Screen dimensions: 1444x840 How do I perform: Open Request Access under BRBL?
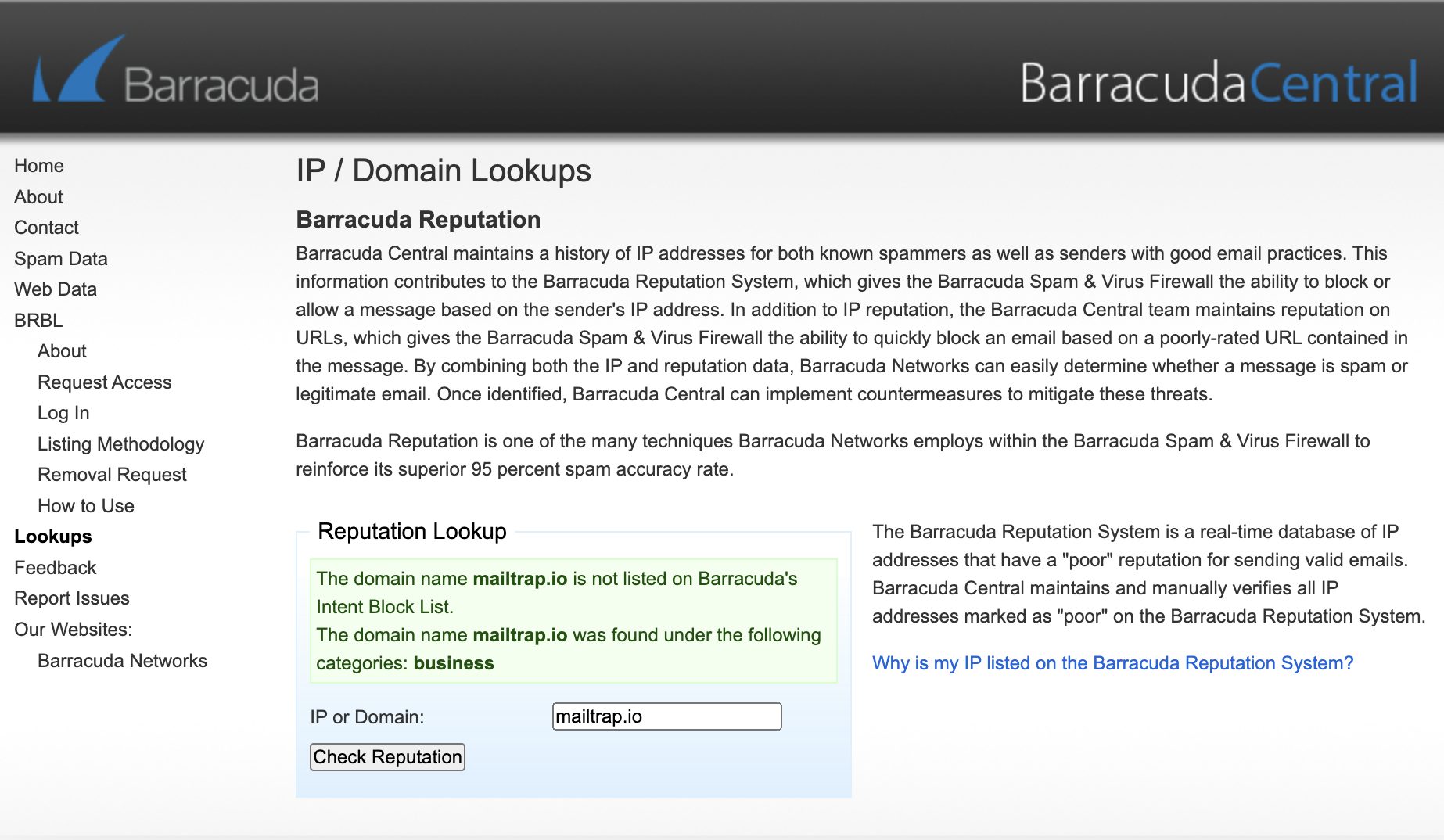pyautogui.click(x=104, y=382)
